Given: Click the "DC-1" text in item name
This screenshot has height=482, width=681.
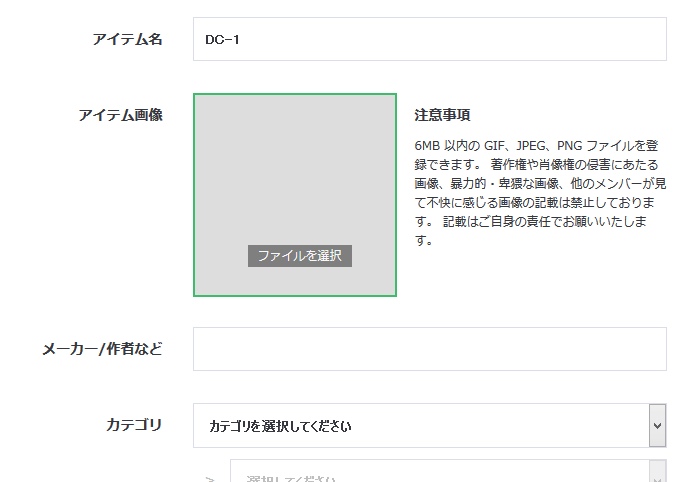Looking at the screenshot, I should [222, 40].
